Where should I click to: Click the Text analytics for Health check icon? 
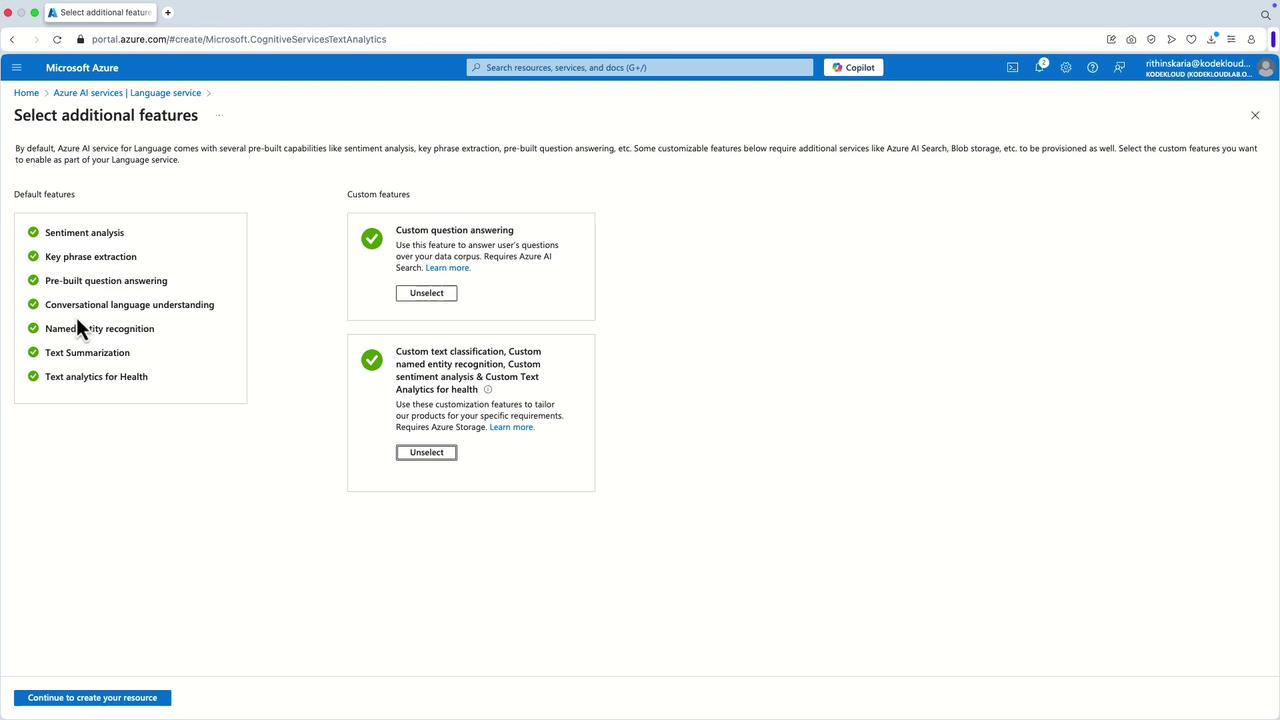33,376
